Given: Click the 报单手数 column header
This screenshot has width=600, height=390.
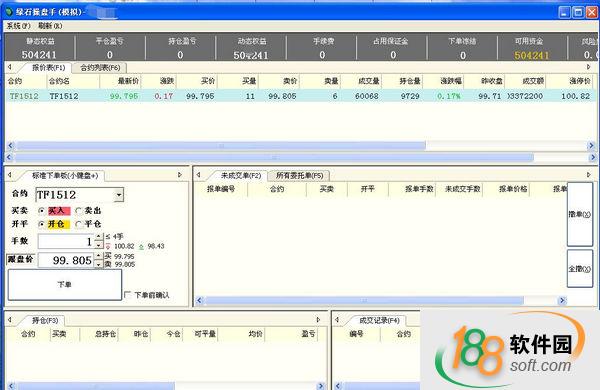Looking at the screenshot, I should pyautogui.click(x=412, y=189).
